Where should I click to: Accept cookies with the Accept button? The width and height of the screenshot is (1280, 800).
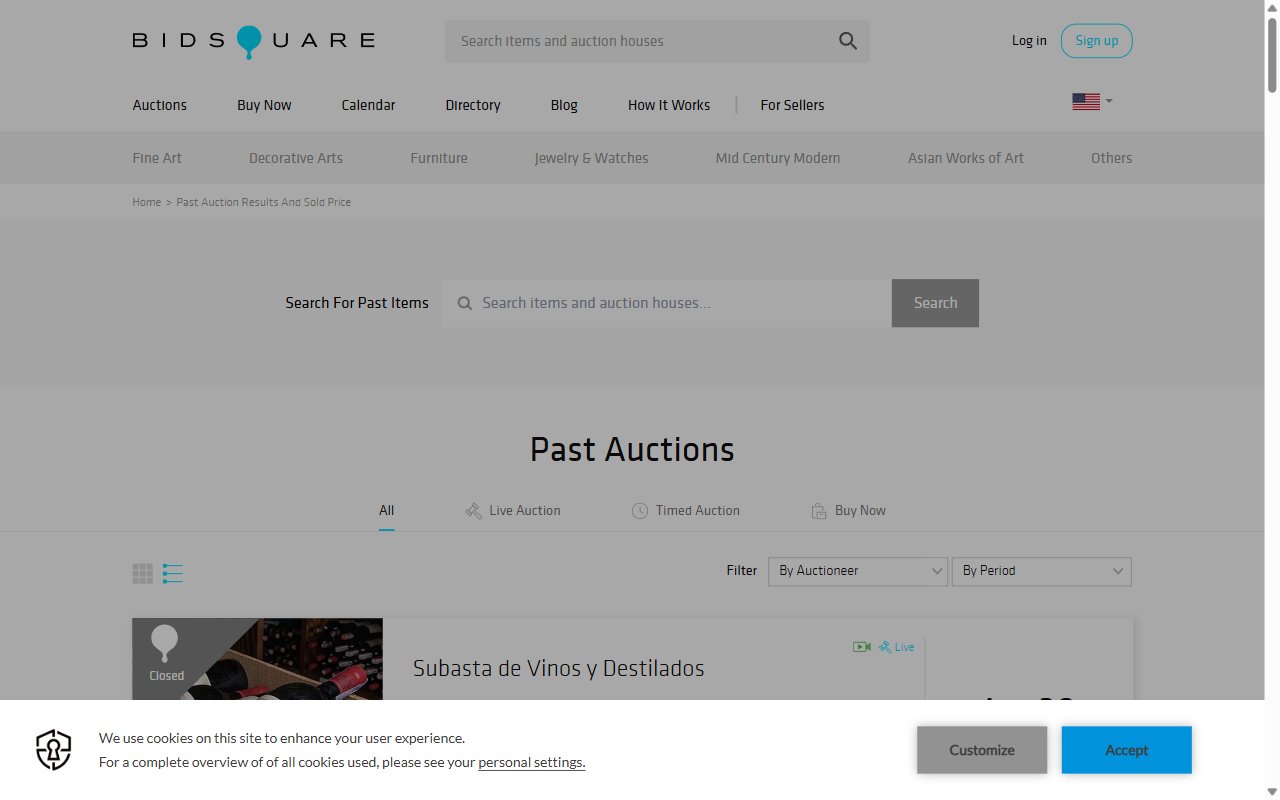[1127, 750]
